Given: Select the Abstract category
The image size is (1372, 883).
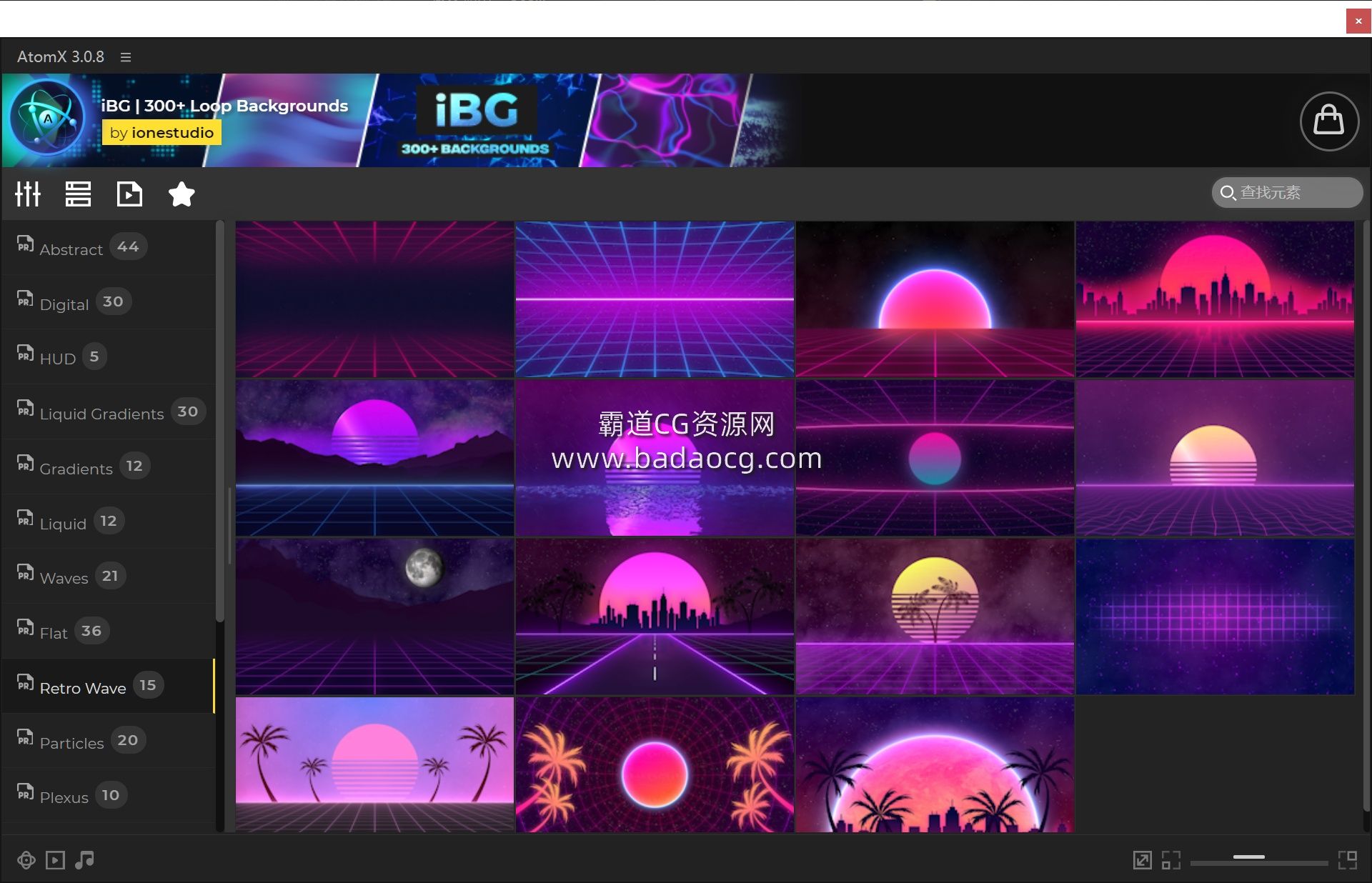Looking at the screenshot, I should coord(108,247).
